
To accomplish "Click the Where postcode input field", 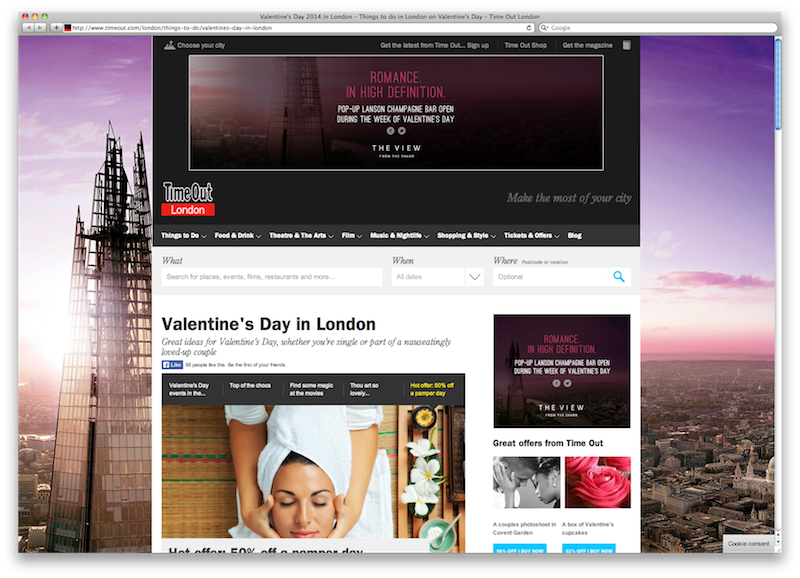I will [551, 277].
